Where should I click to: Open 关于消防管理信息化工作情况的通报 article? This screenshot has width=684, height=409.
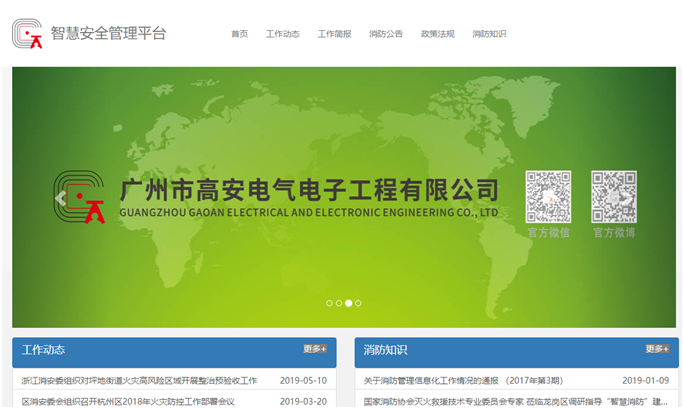click(x=463, y=380)
